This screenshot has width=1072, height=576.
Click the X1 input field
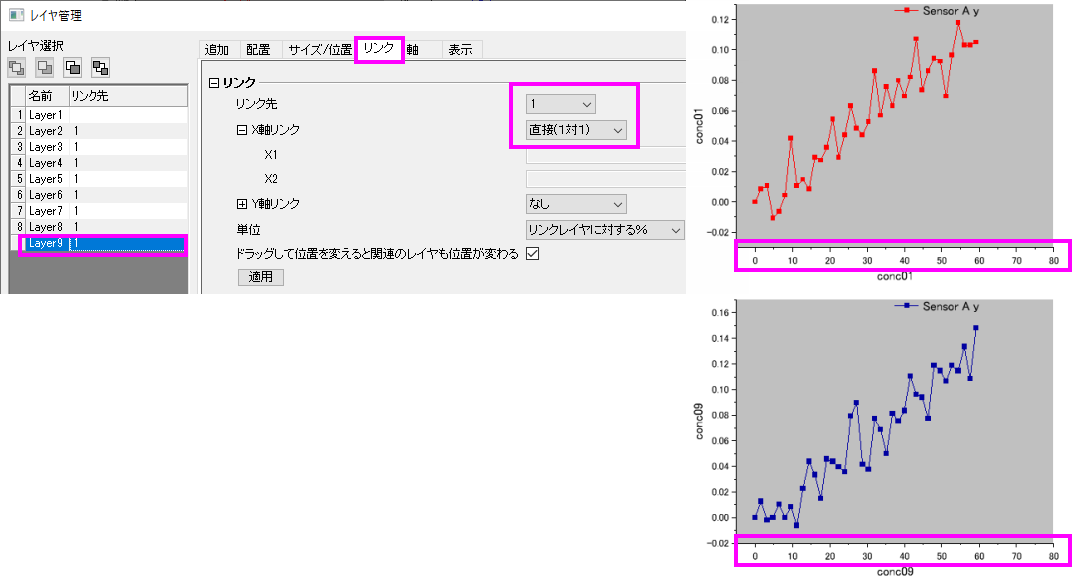[x=606, y=155]
